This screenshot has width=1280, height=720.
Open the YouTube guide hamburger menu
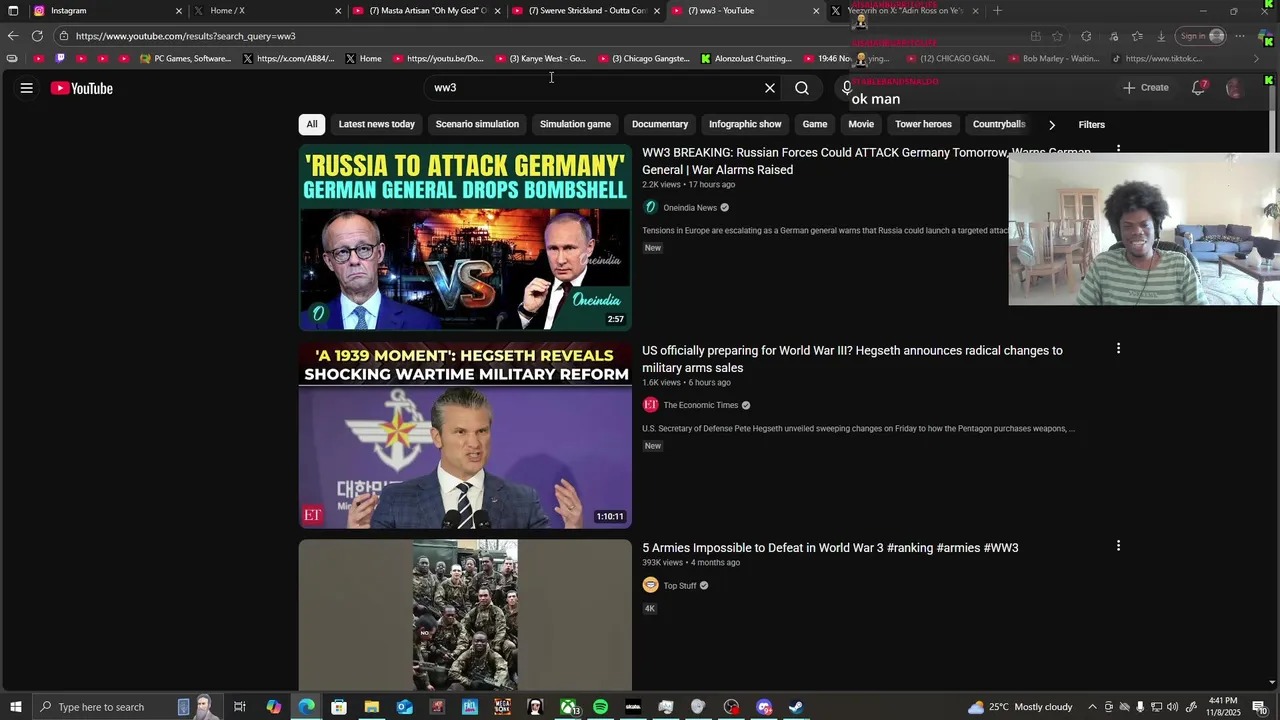27,88
